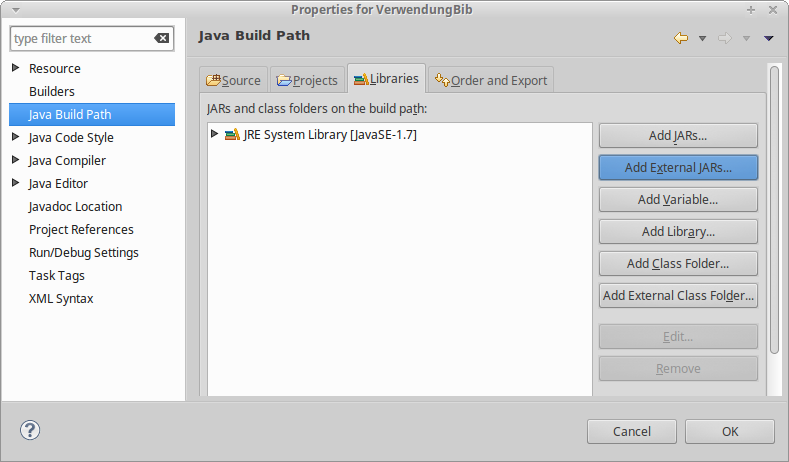Expand the Resource tree node
Screen dimensions: 789x462
15,68
